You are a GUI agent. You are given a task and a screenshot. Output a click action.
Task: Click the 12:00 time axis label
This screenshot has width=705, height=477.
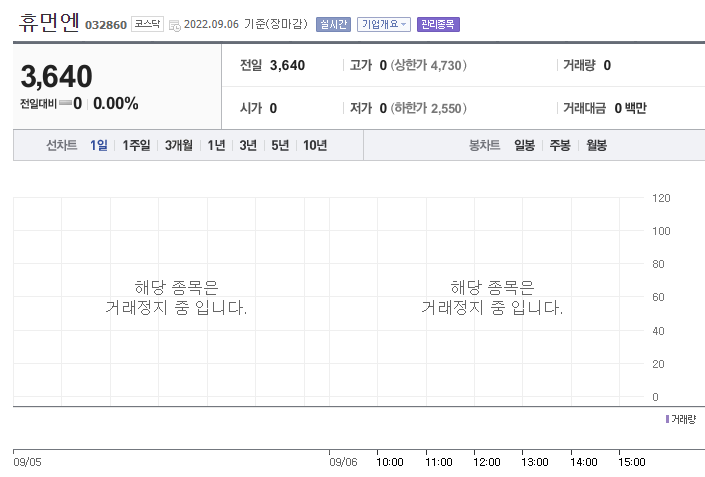pos(486,462)
